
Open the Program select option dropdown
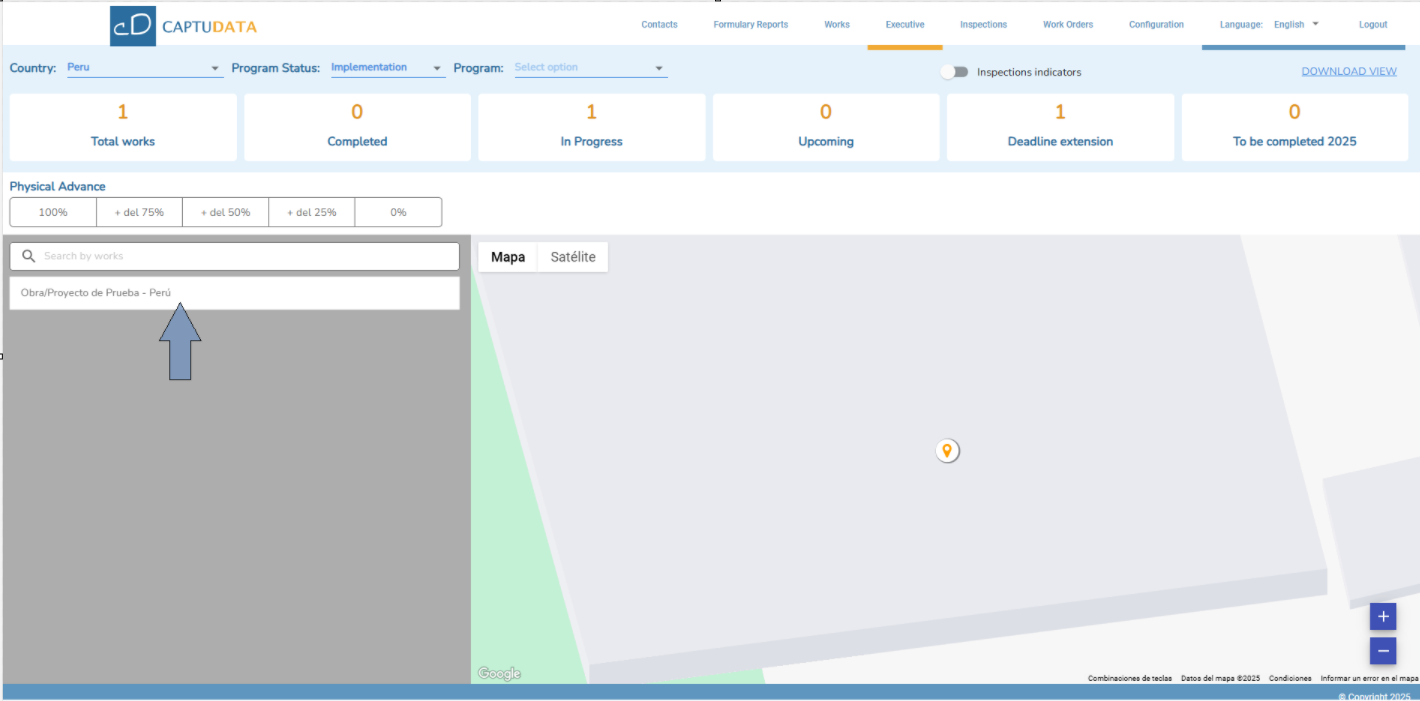pos(590,68)
